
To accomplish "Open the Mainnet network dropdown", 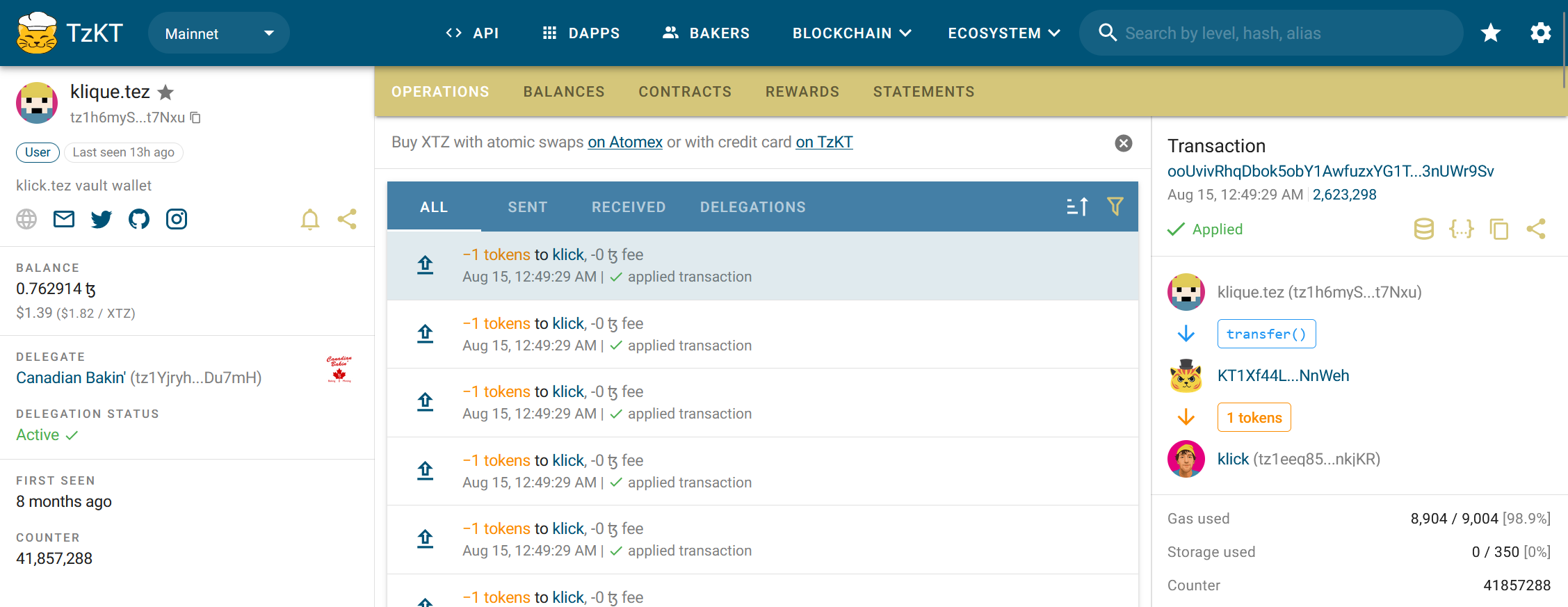I will 218,33.
